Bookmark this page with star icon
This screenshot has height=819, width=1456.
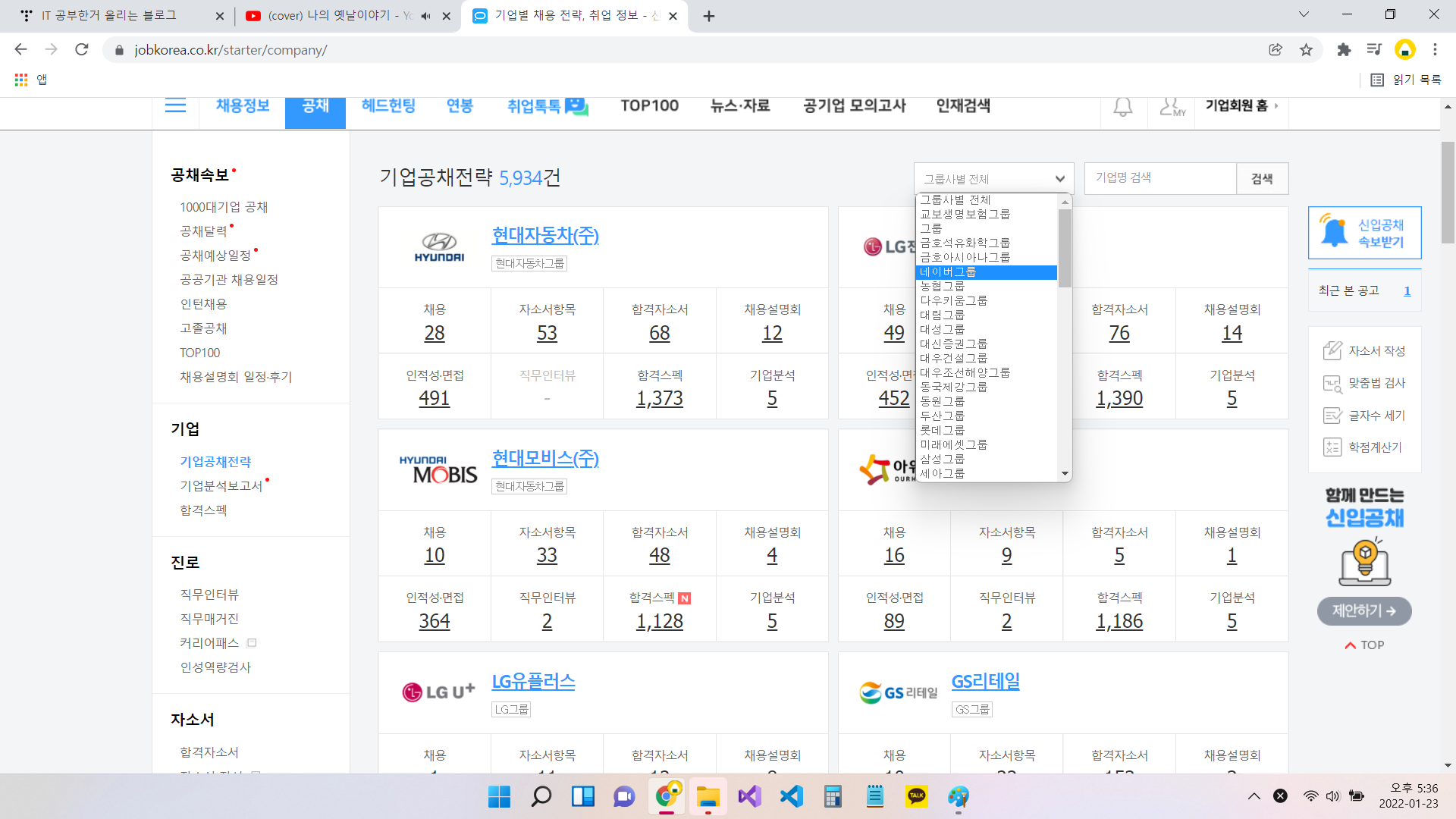click(1306, 50)
